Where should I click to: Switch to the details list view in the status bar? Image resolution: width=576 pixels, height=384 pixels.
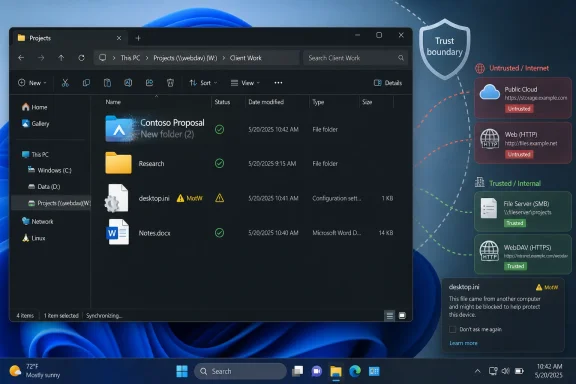click(x=390, y=316)
